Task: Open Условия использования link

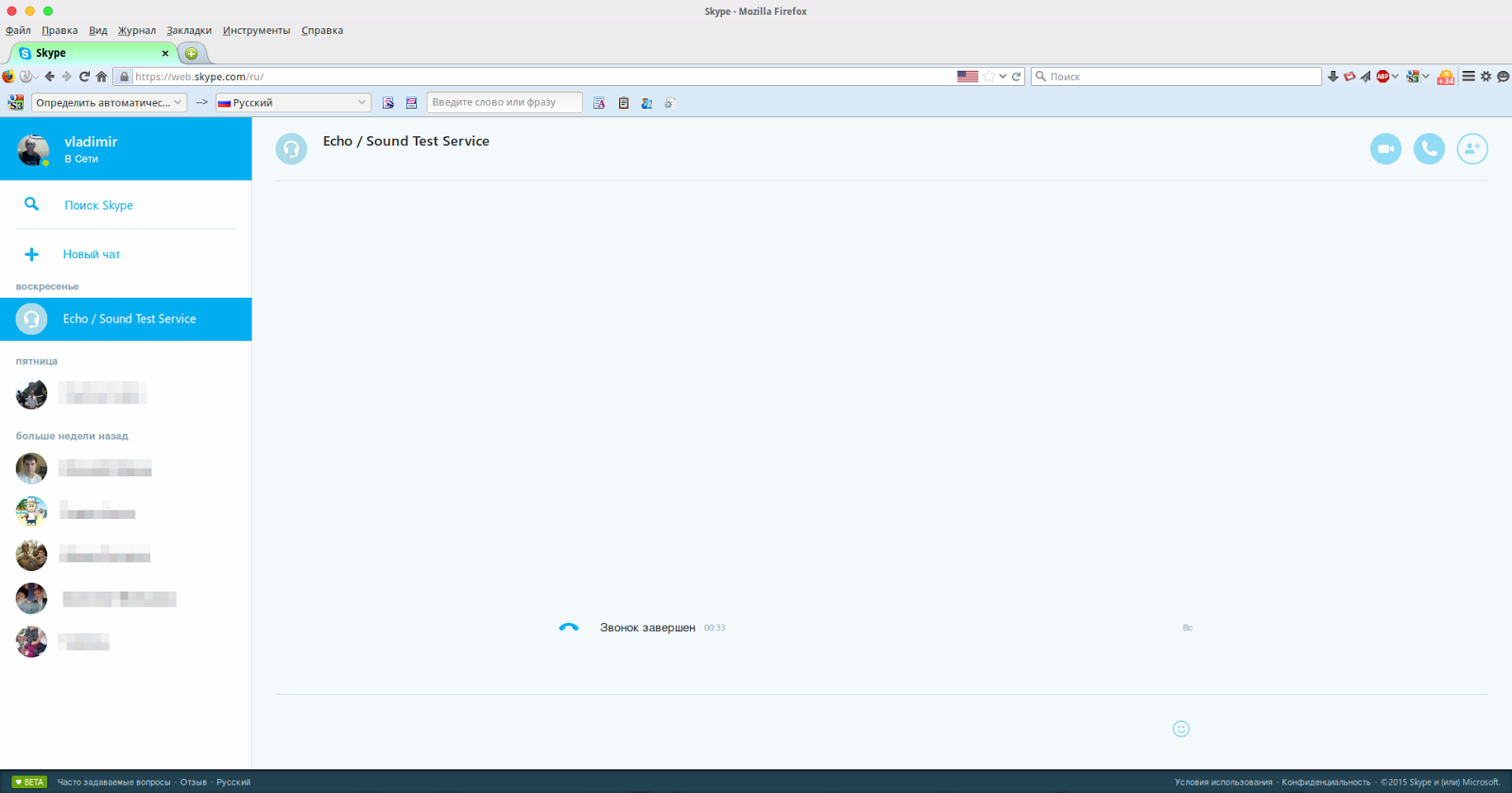Action: 1224,782
